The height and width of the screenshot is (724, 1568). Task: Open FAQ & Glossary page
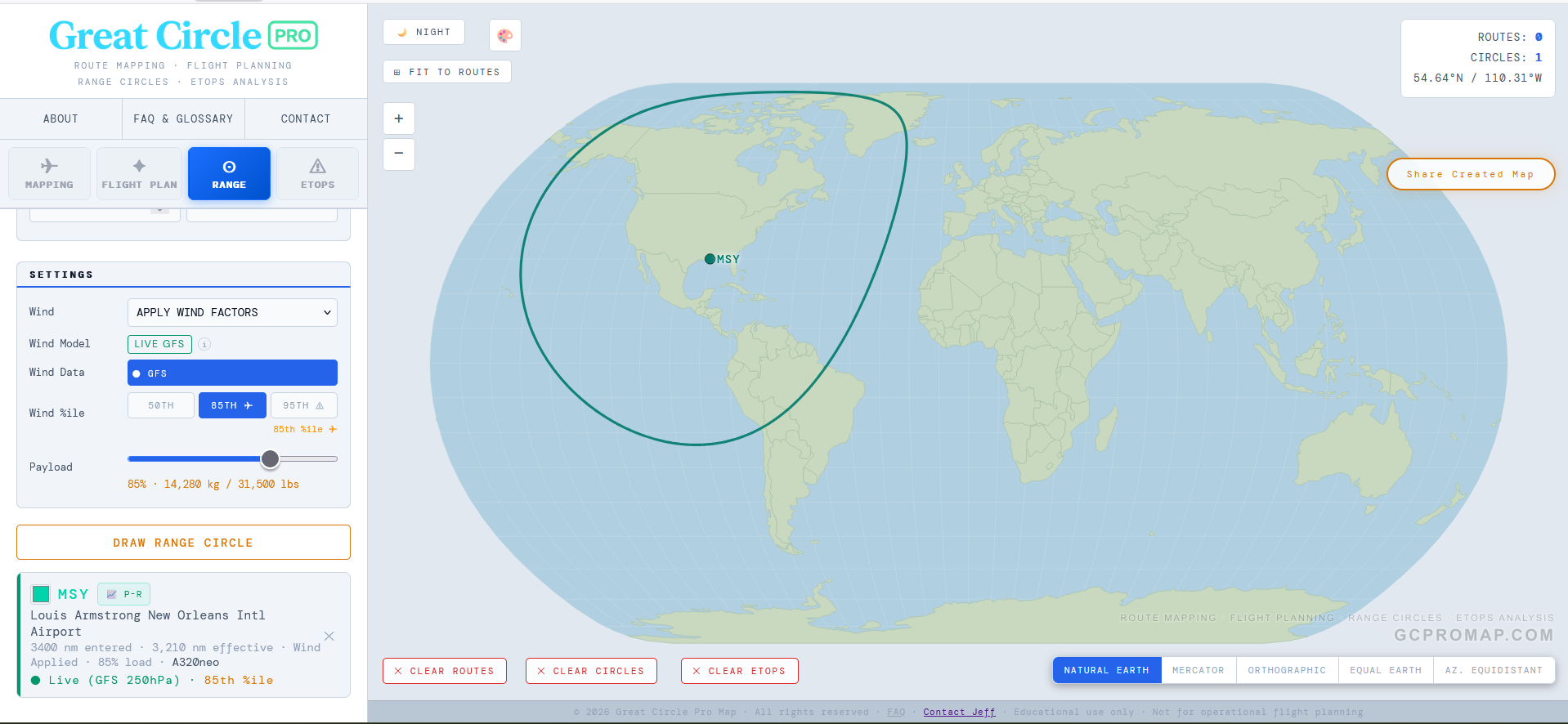(183, 118)
